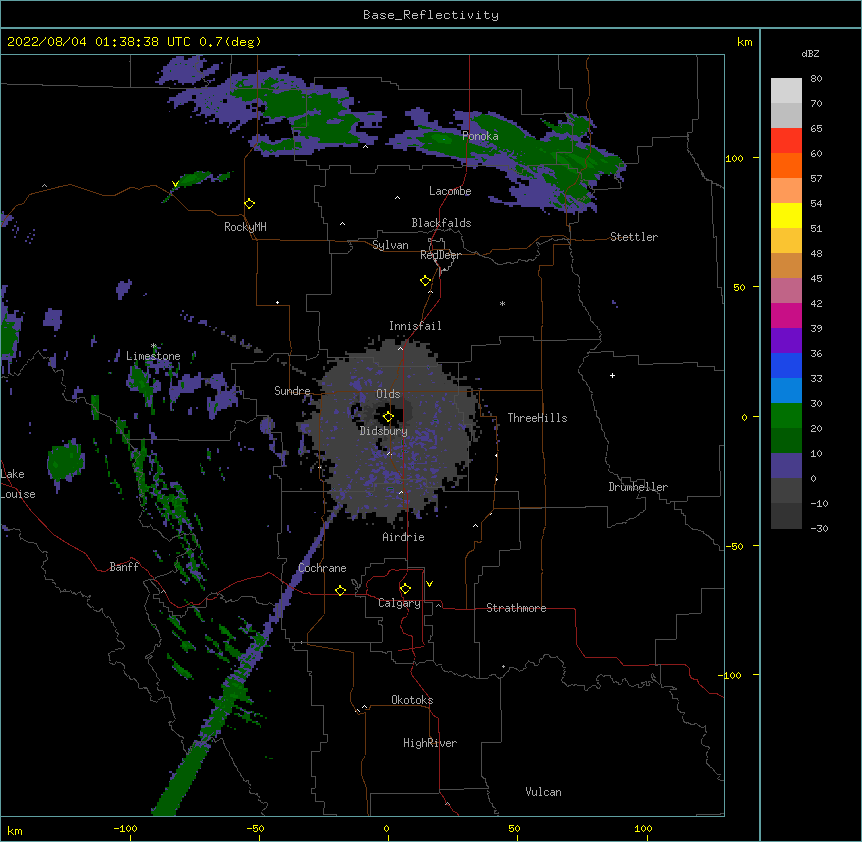Click the green 30 dBZ legend swatch
The width and height of the screenshot is (862, 842).
click(786, 416)
